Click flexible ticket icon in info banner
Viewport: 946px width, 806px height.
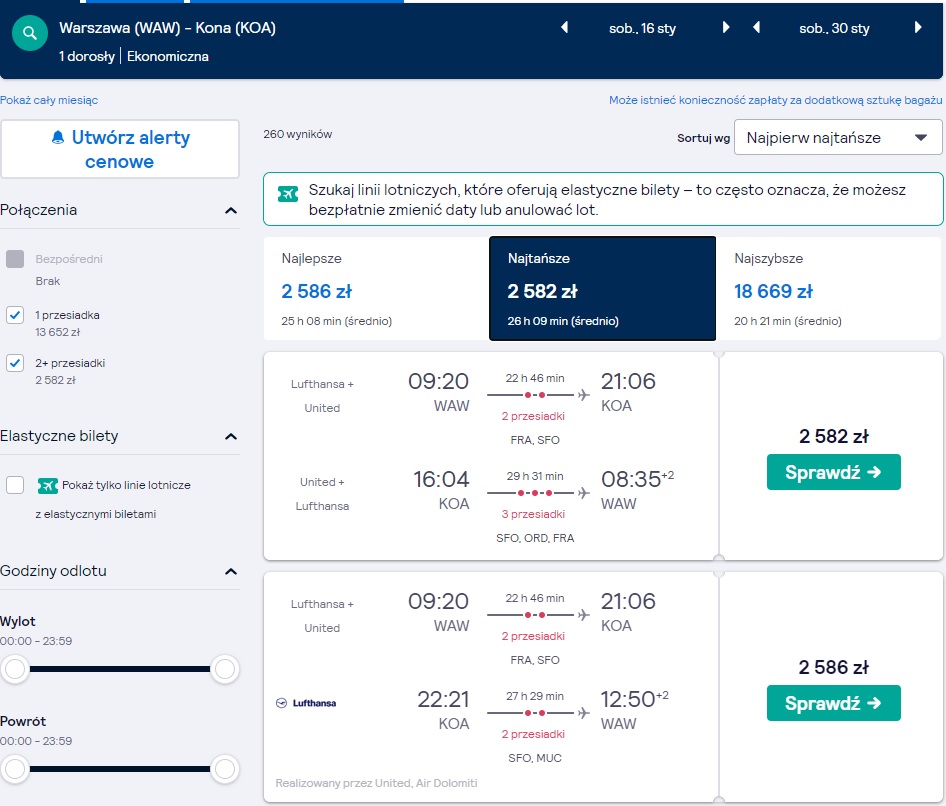[288, 194]
